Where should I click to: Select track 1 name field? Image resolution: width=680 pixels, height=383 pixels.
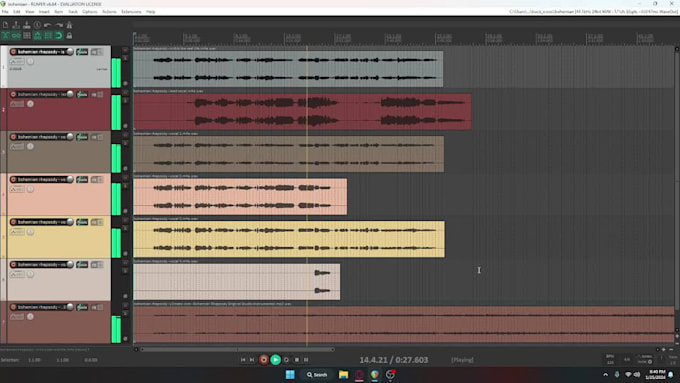click(41, 52)
